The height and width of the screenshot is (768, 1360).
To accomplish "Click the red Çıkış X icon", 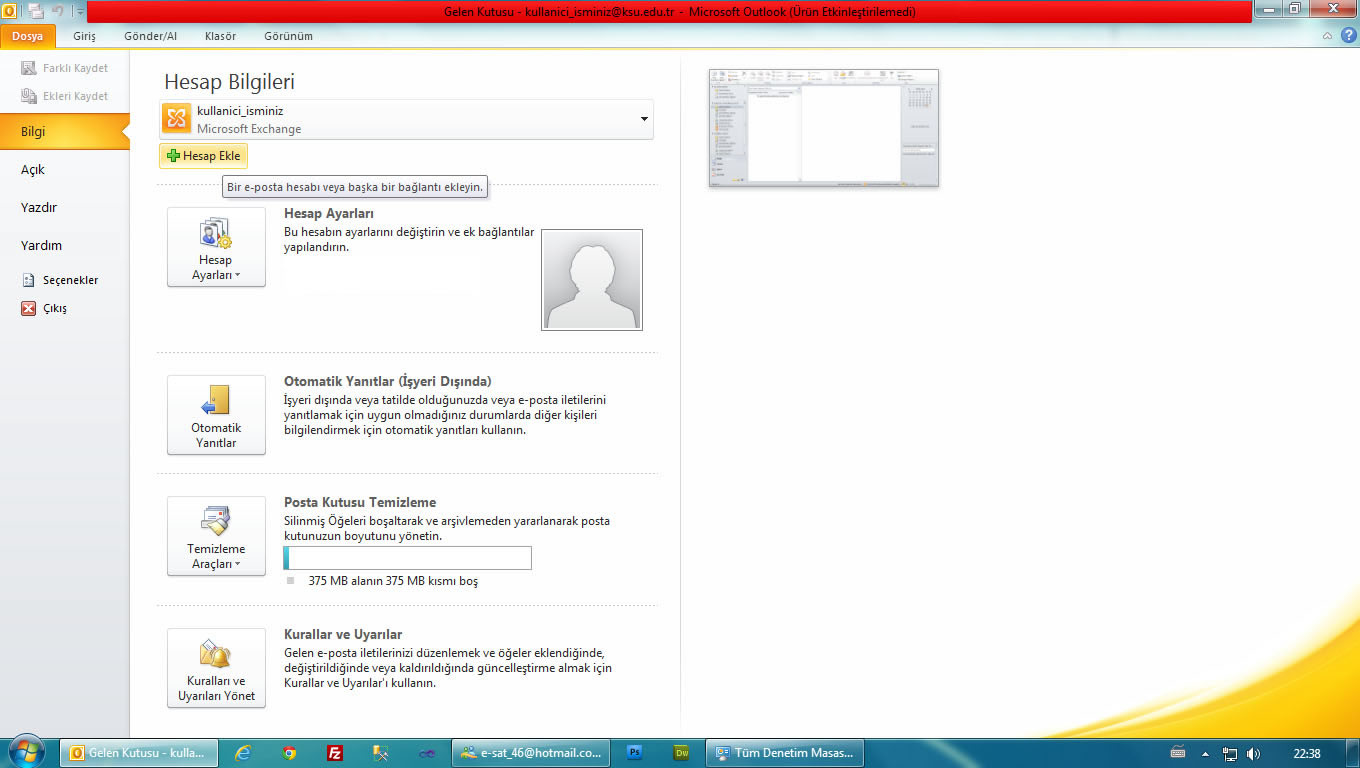I will pyautogui.click(x=29, y=308).
